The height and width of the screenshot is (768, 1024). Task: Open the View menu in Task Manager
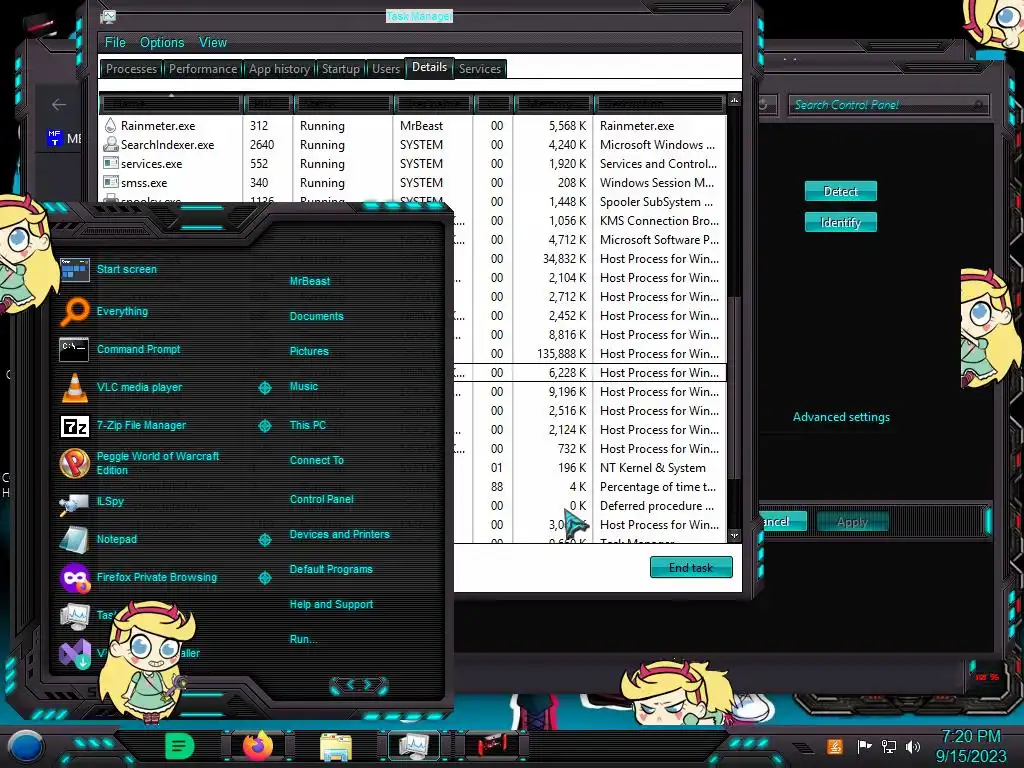click(213, 42)
